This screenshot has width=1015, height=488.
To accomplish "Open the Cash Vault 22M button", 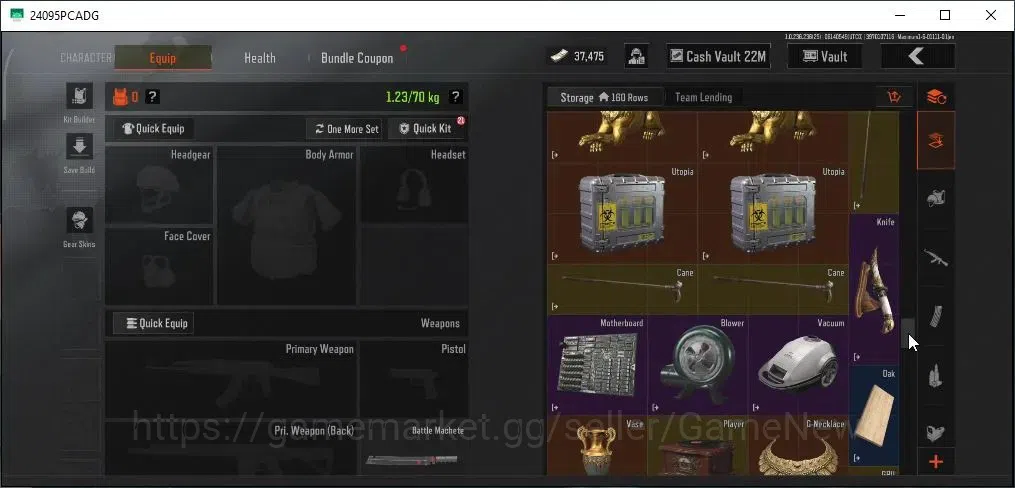I will tap(719, 56).
